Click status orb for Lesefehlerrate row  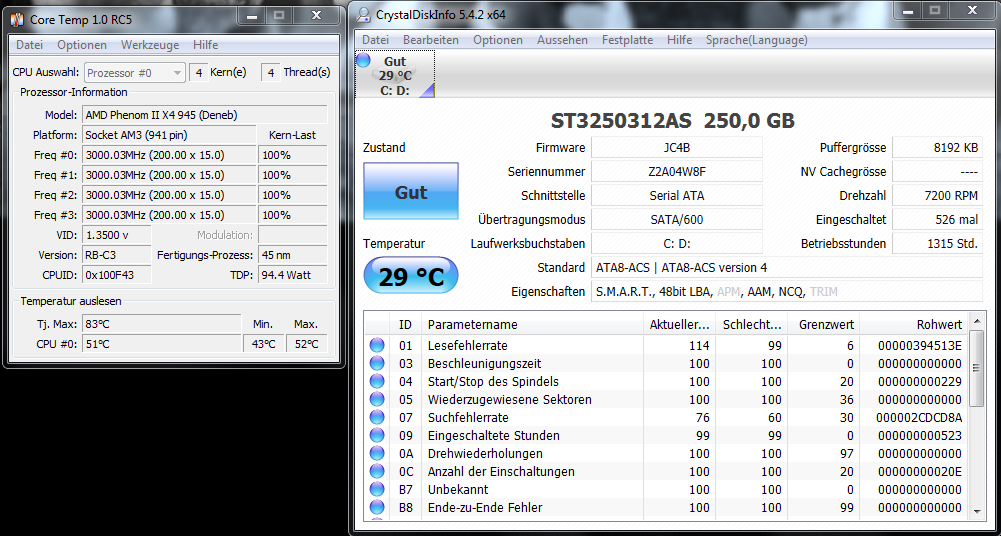coord(377,345)
